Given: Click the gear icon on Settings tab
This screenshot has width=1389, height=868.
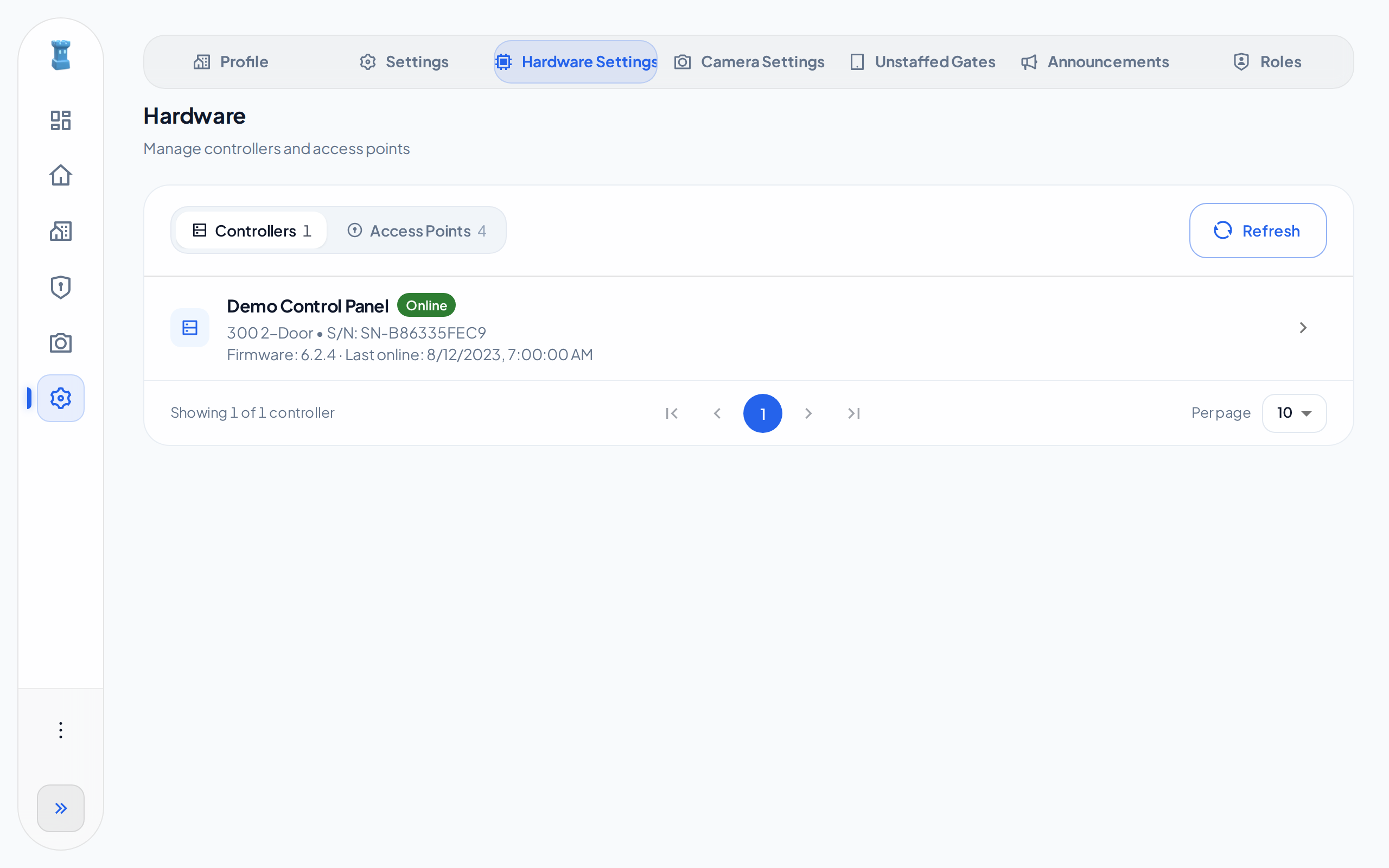Looking at the screenshot, I should [x=368, y=61].
